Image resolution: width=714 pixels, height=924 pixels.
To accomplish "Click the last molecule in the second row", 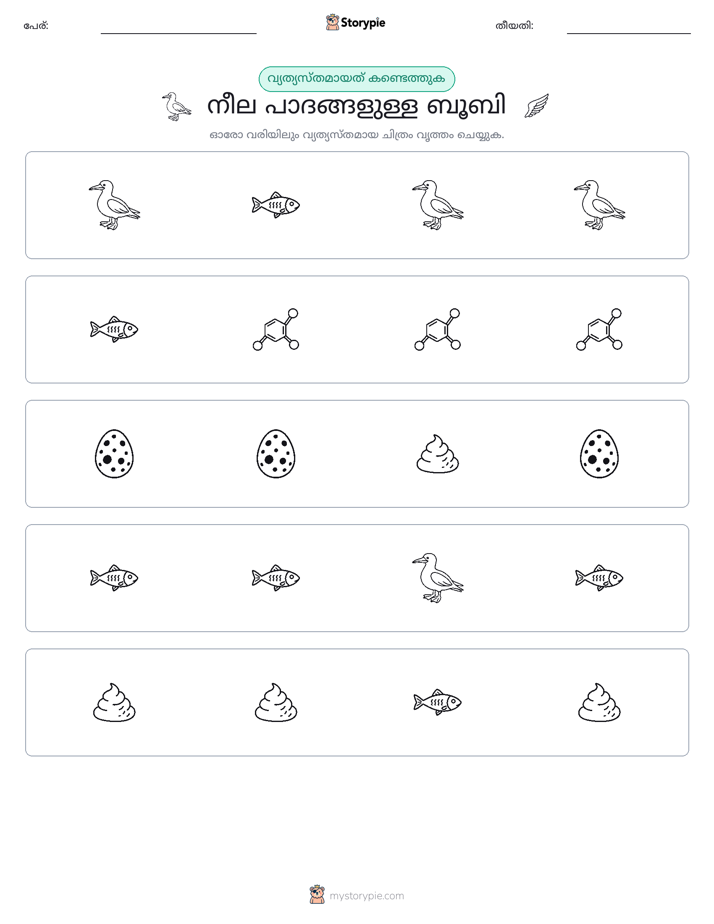I will pyautogui.click(x=599, y=329).
